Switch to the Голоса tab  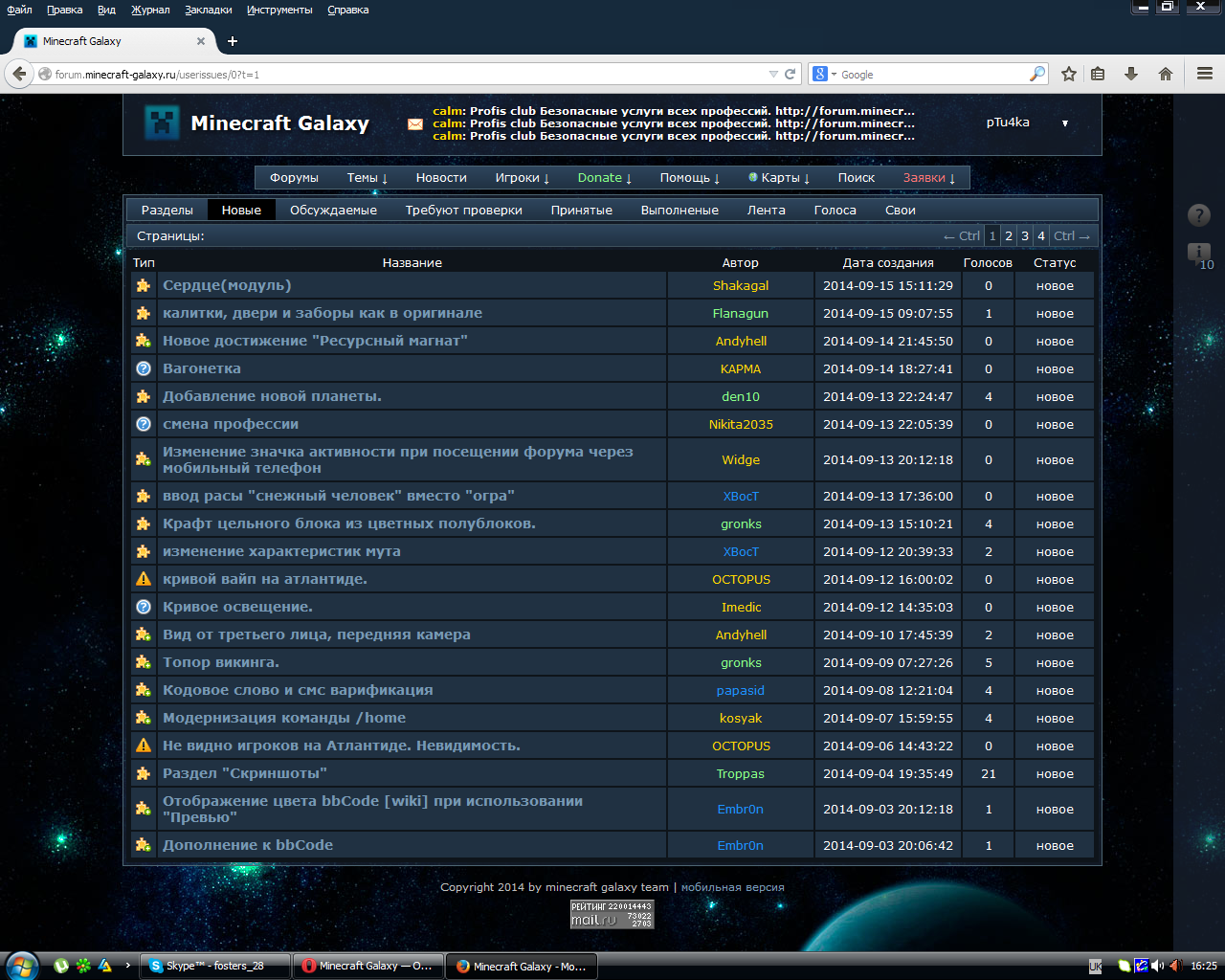pyautogui.click(x=835, y=210)
